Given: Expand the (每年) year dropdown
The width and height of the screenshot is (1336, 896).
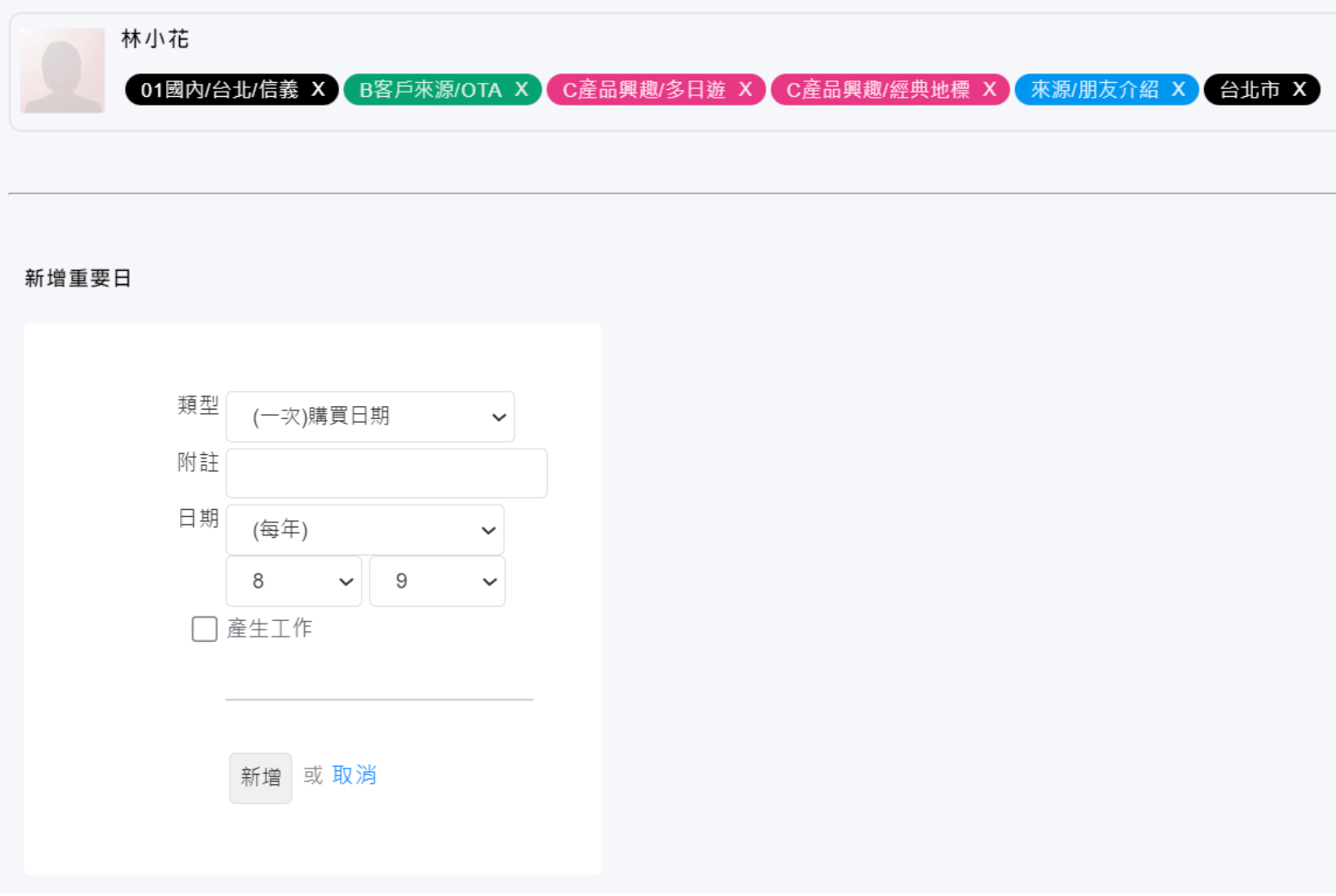Looking at the screenshot, I should click(x=365, y=530).
